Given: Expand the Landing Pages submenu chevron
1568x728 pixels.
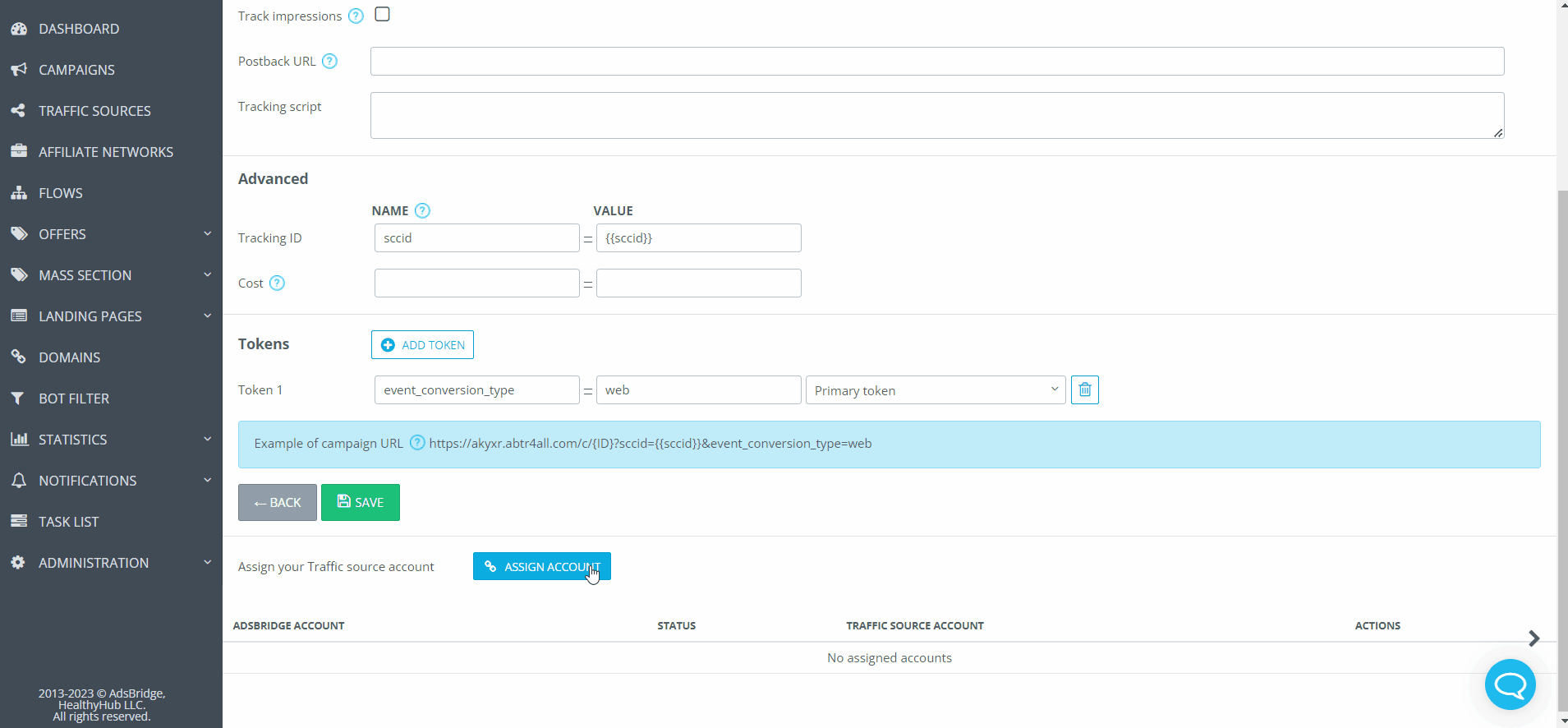Looking at the screenshot, I should (207, 316).
